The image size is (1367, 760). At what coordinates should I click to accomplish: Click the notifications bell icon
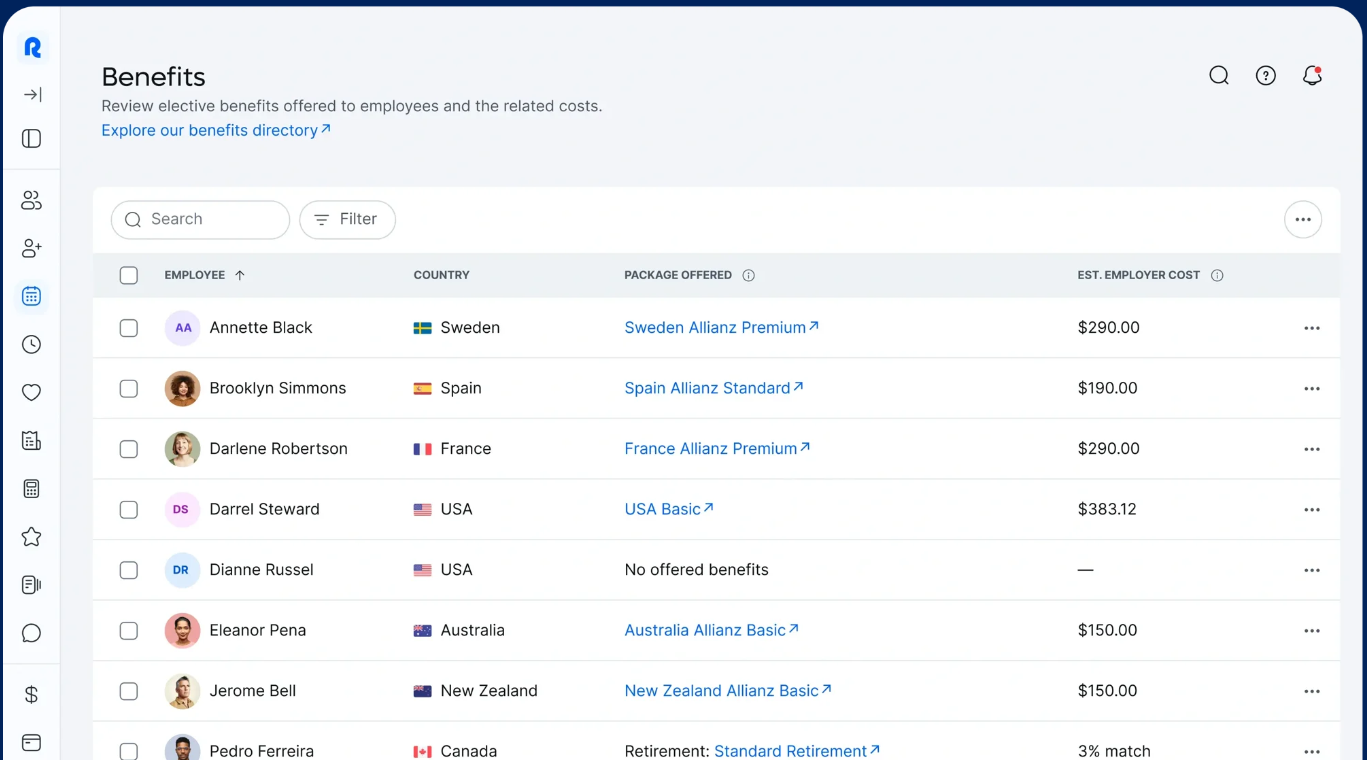point(1312,76)
